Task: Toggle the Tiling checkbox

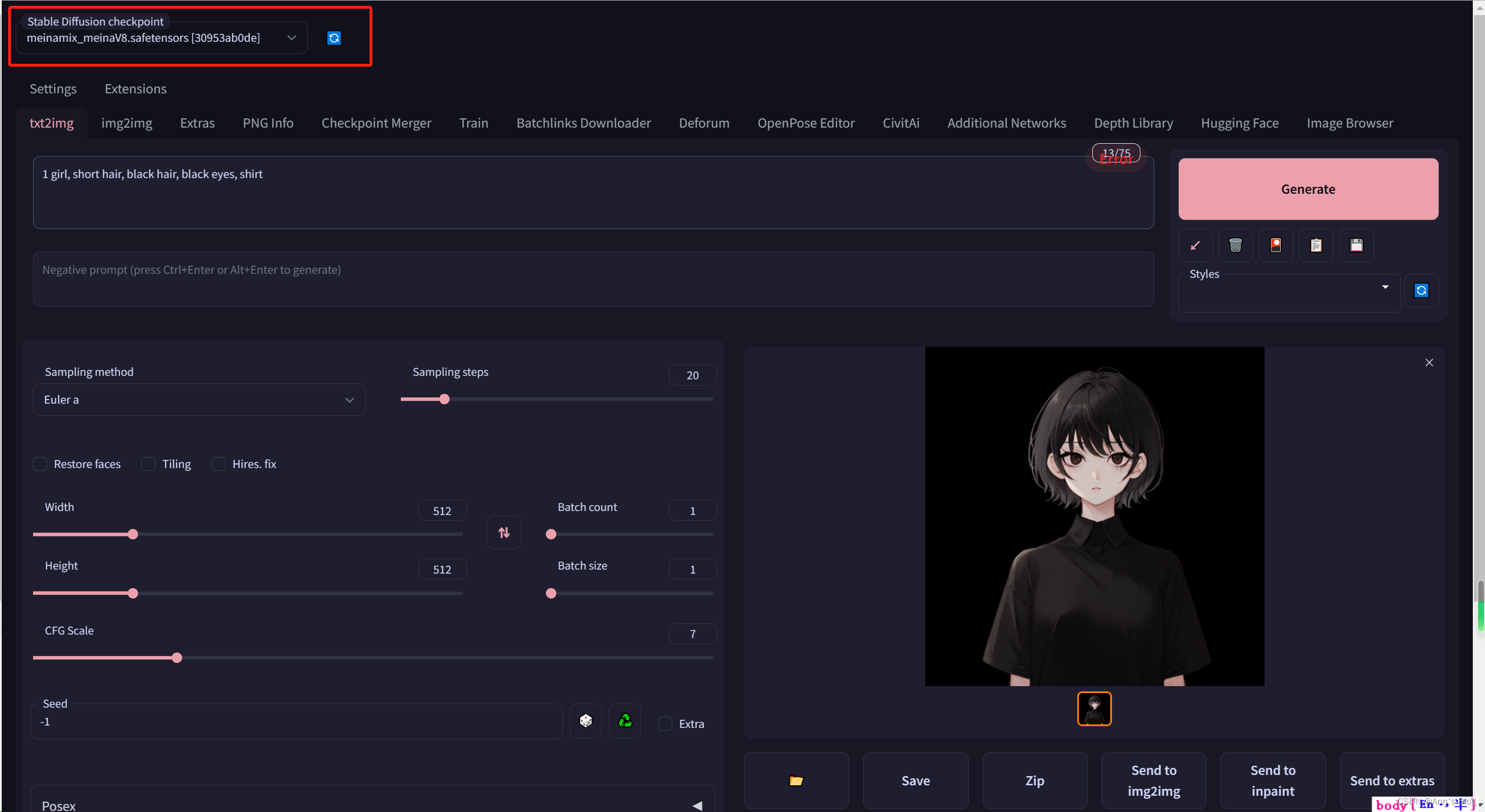Action: pos(148,464)
